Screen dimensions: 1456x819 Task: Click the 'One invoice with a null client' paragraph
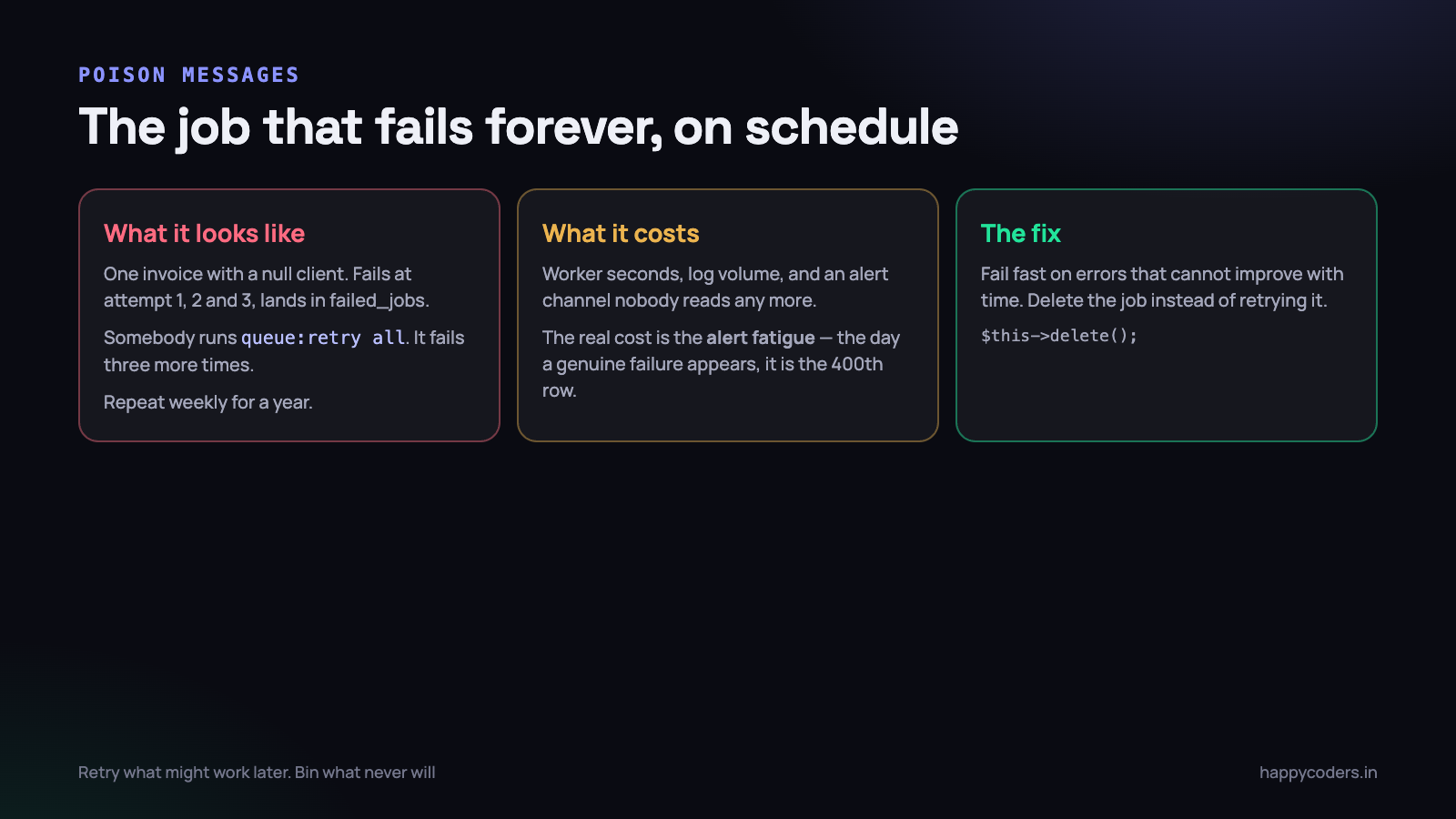point(267,287)
